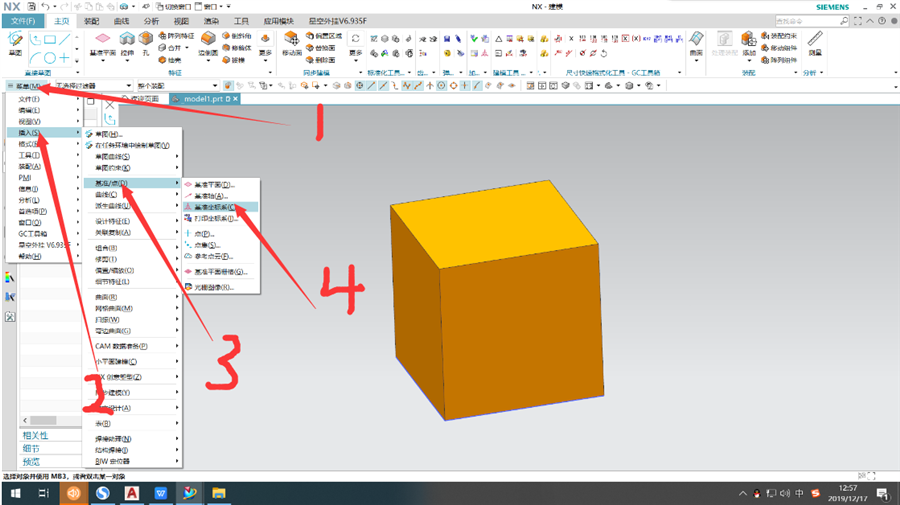Select the point (plus) sketch tool
Screen dimensions: 900x505
pos(64,58)
